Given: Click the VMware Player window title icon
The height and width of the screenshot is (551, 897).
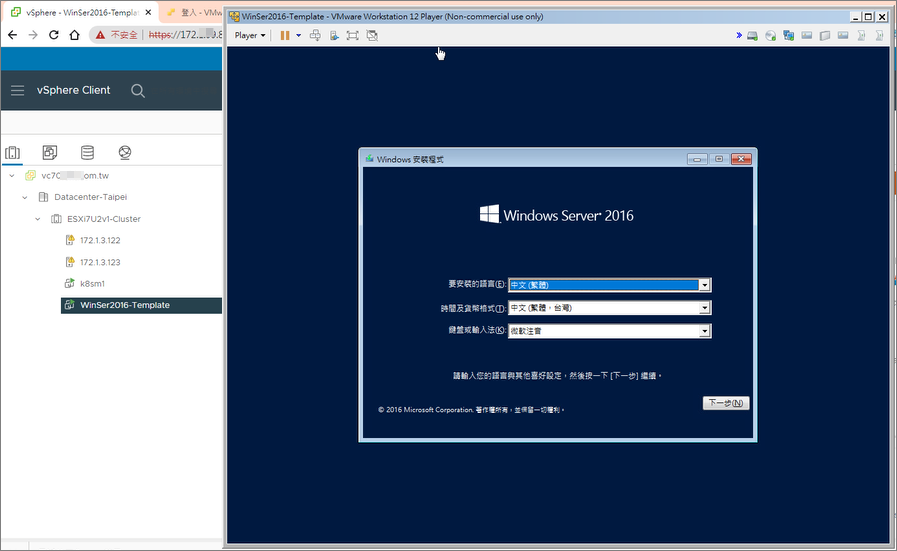Looking at the screenshot, I should click(234, 17).
